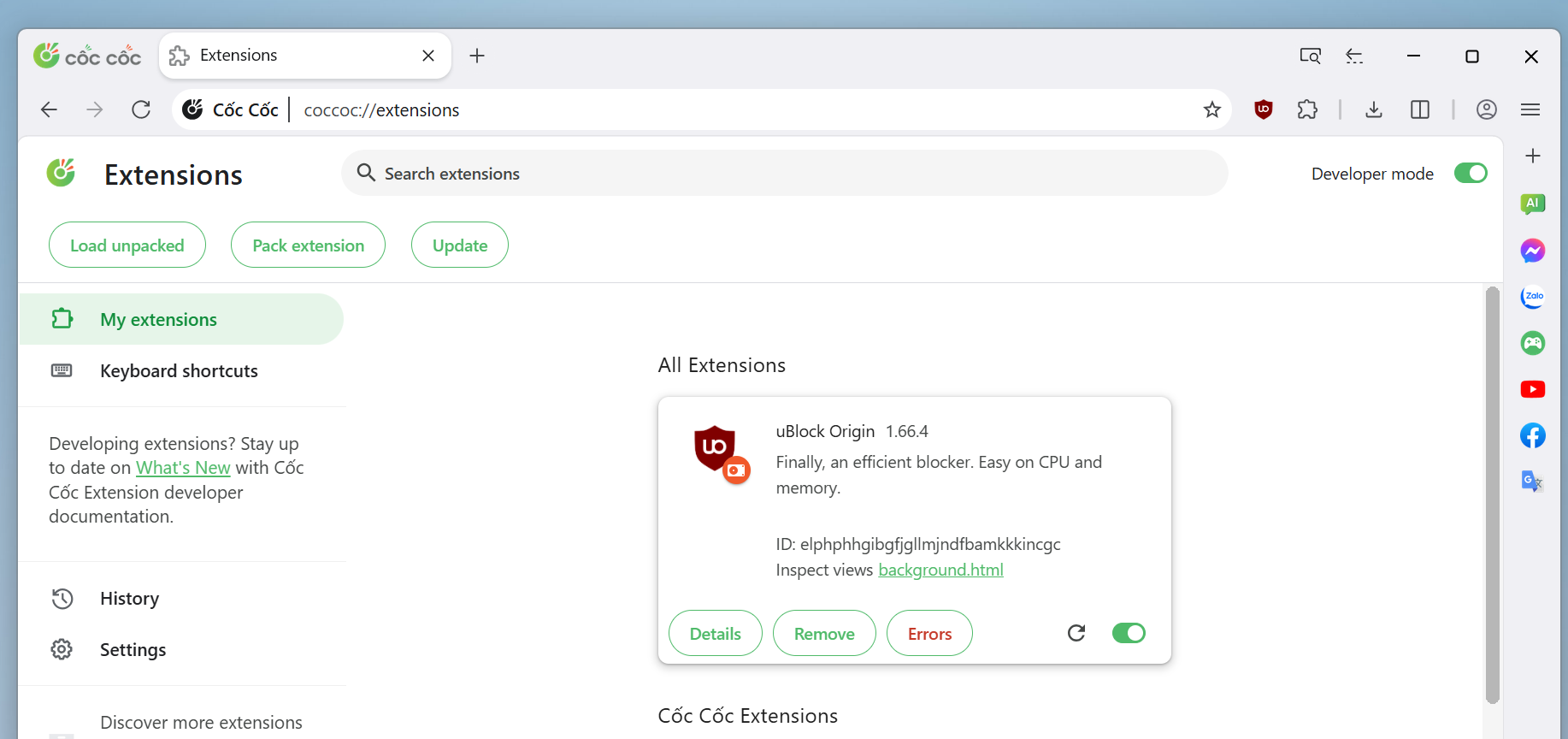Open the browser main menu
The height and width of the screenshot is (739, 1568).
coord(1530,109)
